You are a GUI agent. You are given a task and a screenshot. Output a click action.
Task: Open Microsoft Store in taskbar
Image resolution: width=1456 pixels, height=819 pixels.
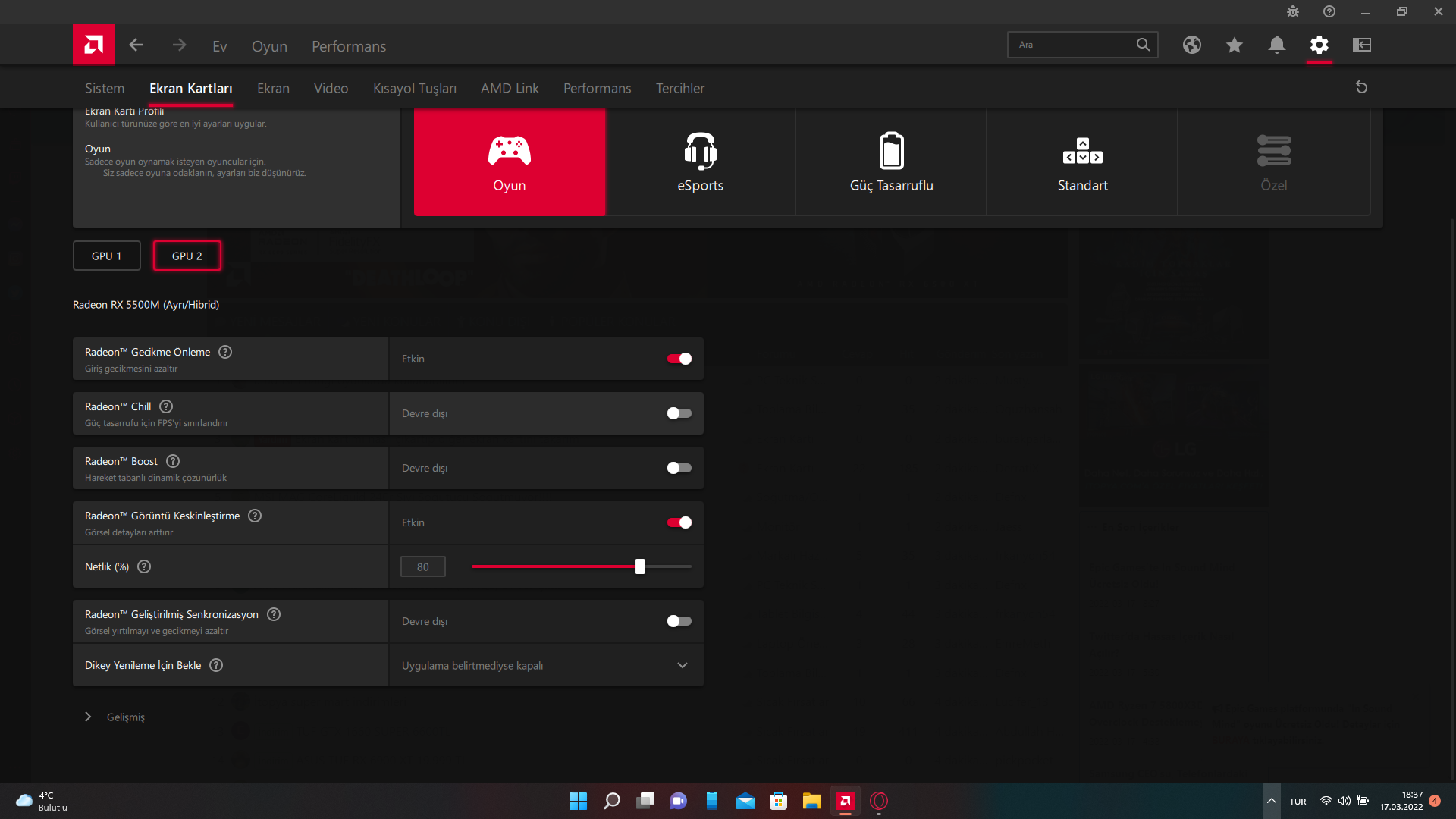click(779, 801)
